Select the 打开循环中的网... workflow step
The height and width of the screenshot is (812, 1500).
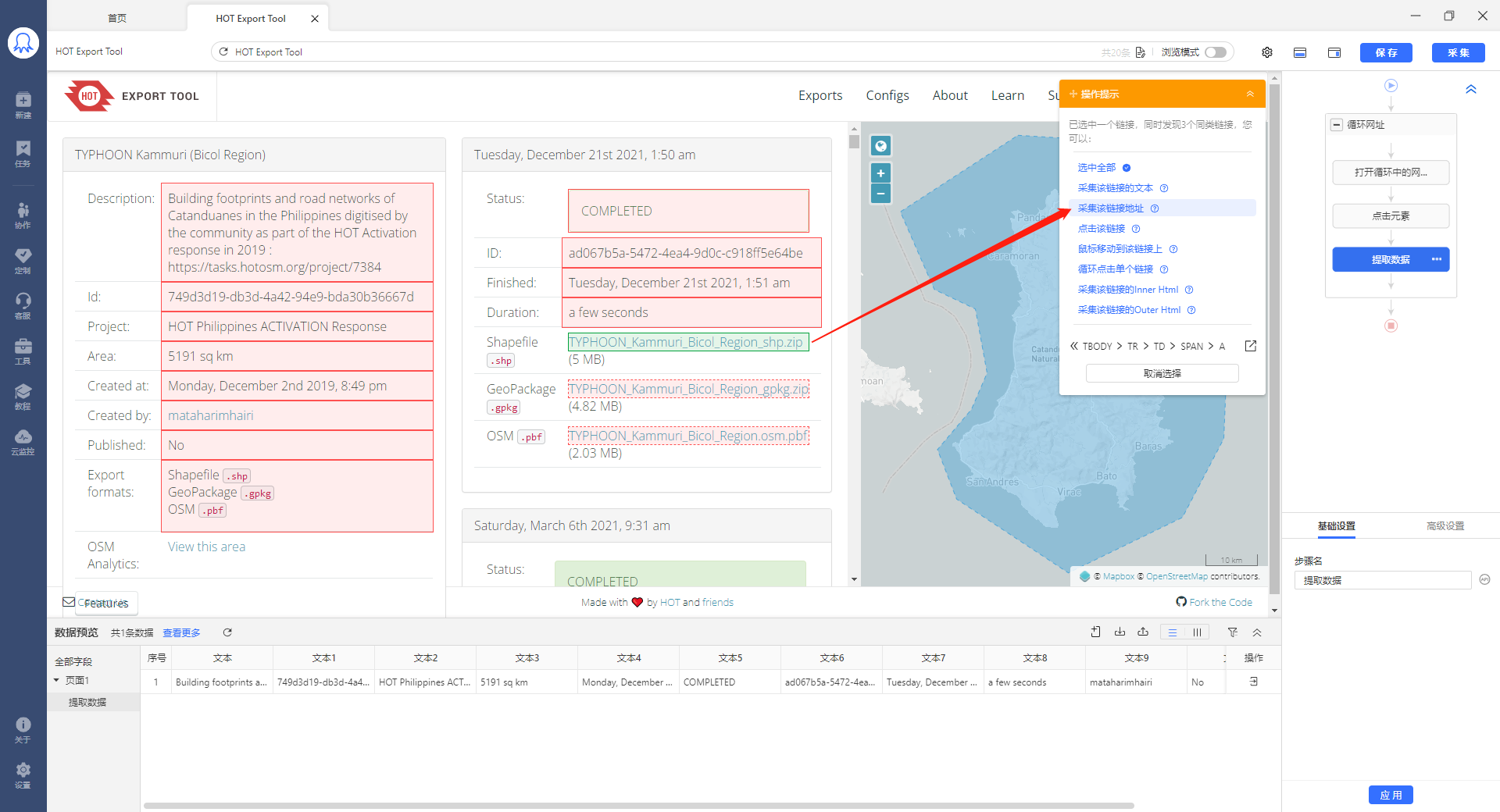(1391, 173)
